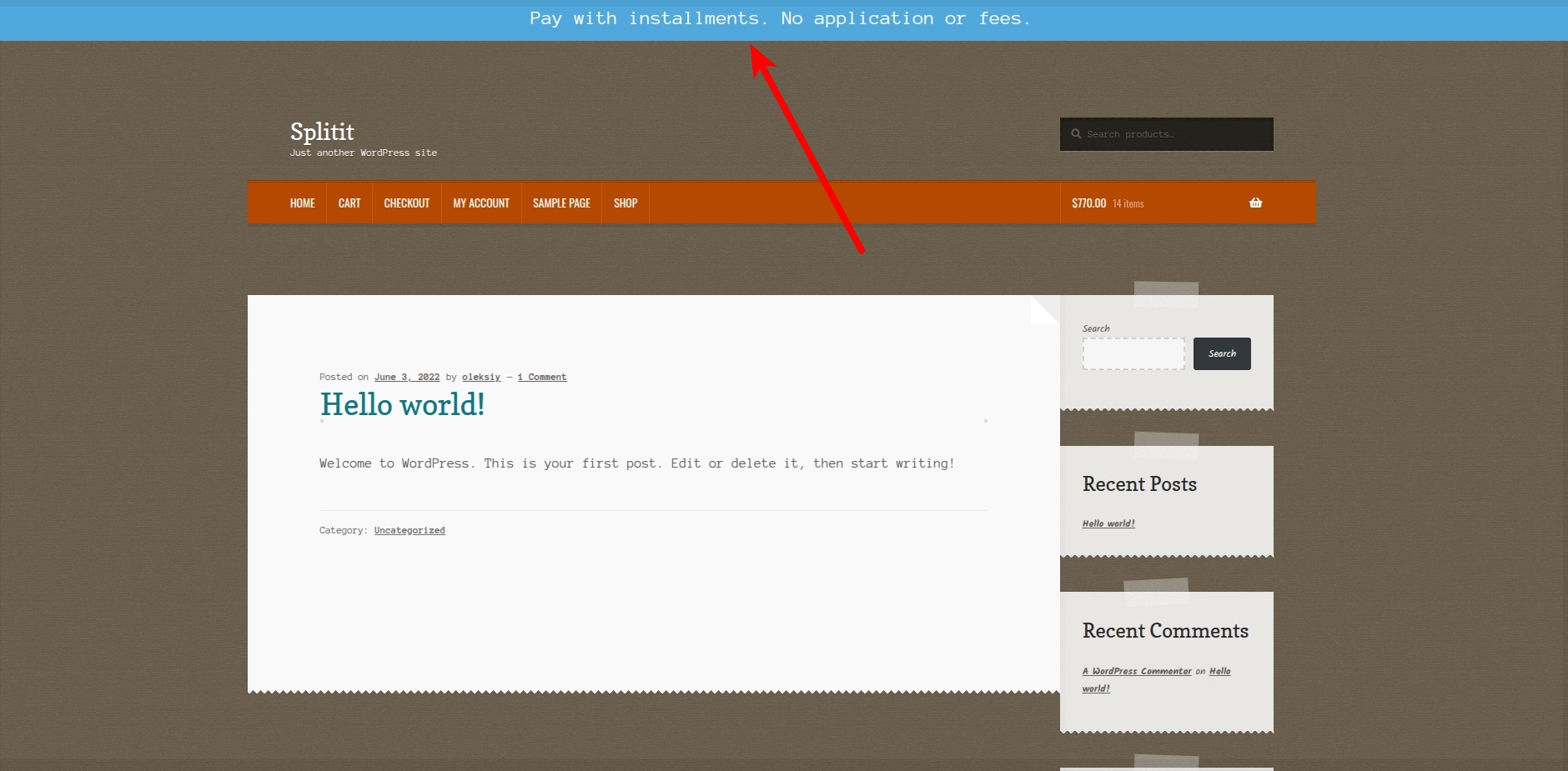Click the Recent Comments heading
The height and width of the screenshot is (771, 1568).
click(1165, 631)
